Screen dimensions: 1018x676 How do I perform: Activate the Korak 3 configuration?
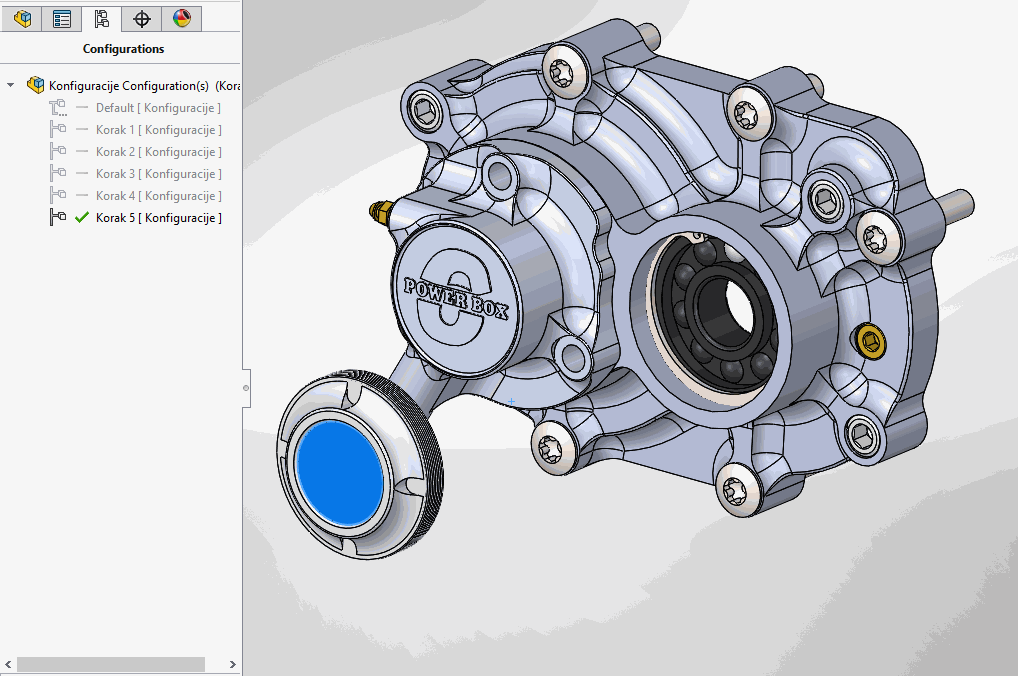(158, 174)
